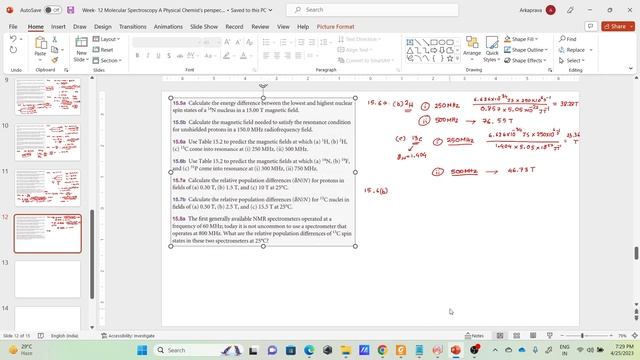The width and height of the screenshot is (640, 360).
Task: Click the PowerPoint taskbar icon
Action: [456, 350]
